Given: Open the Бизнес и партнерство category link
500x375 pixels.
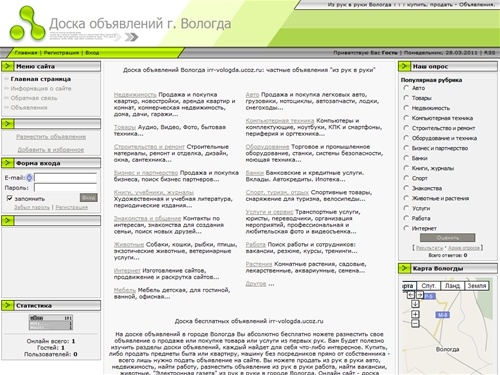Looking at the screenshot, I should (146, 173).
